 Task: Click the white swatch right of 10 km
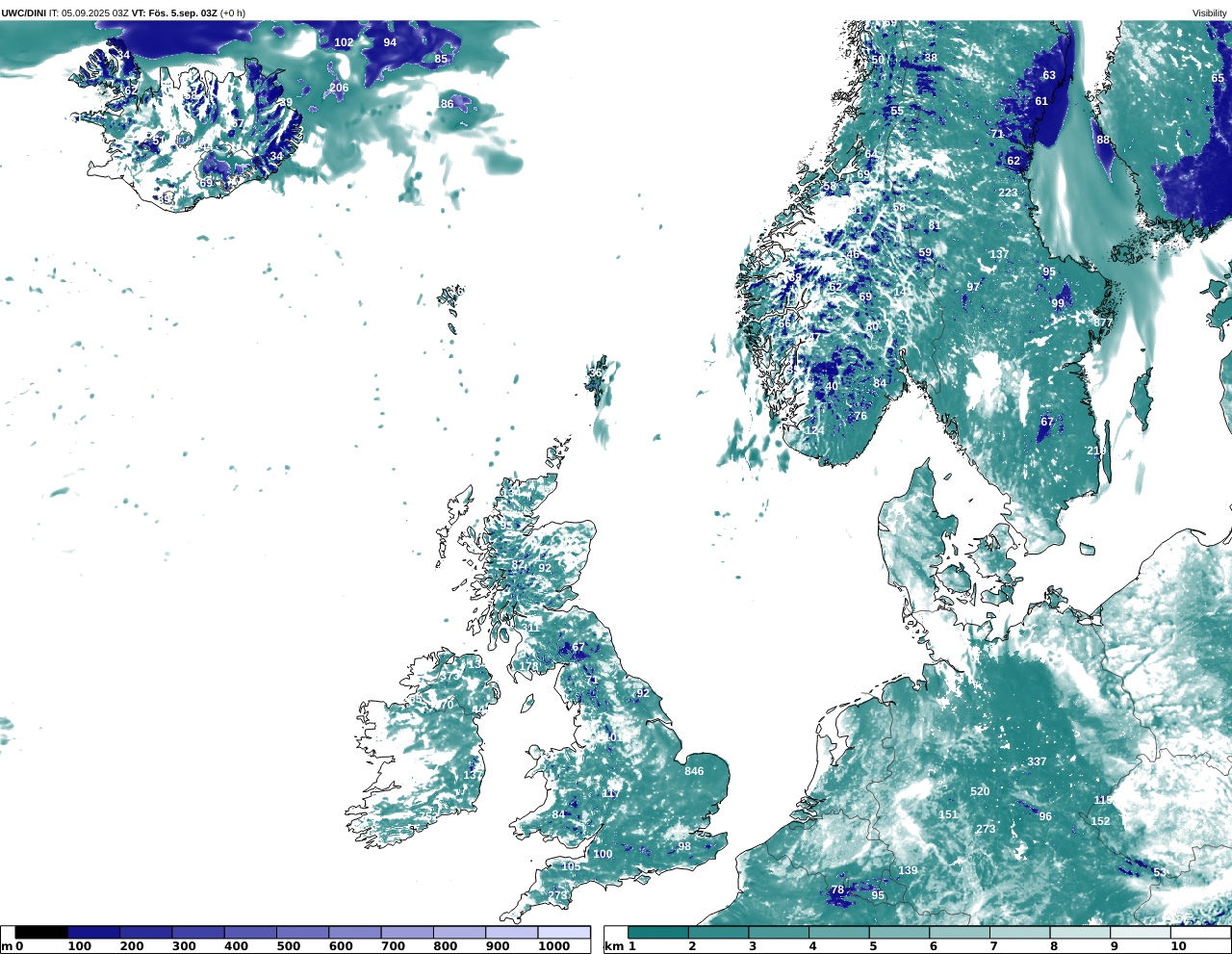tap(1199, 932)
